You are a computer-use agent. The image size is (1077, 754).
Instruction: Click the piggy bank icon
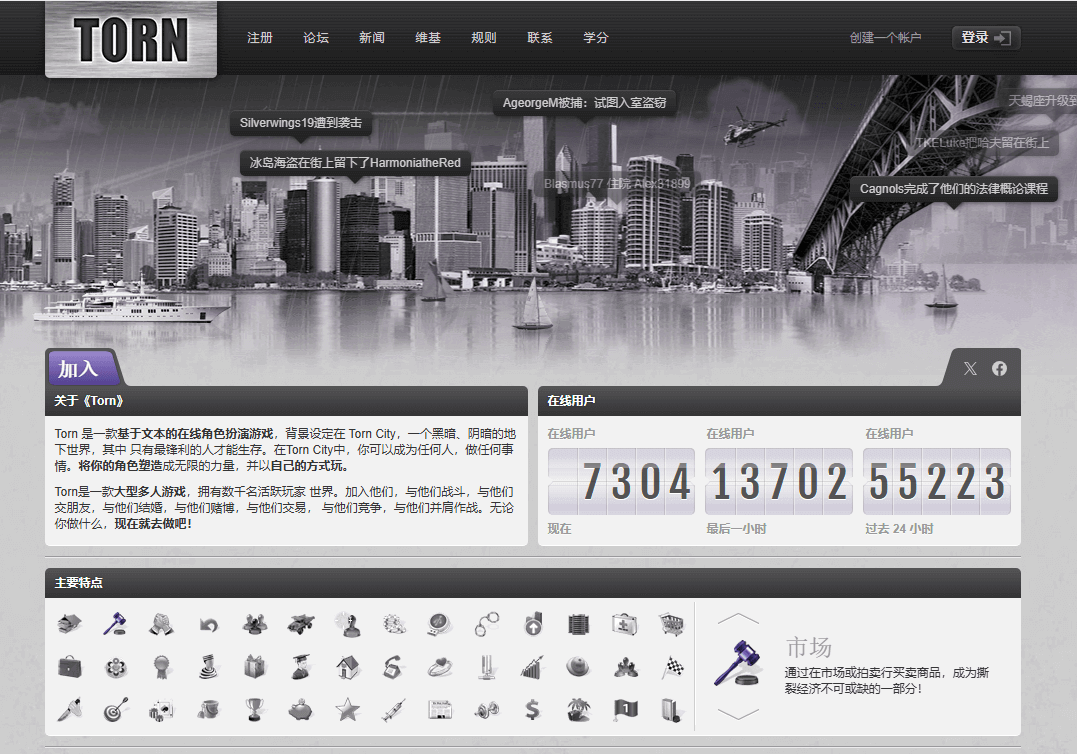click(x=301, y=709)
